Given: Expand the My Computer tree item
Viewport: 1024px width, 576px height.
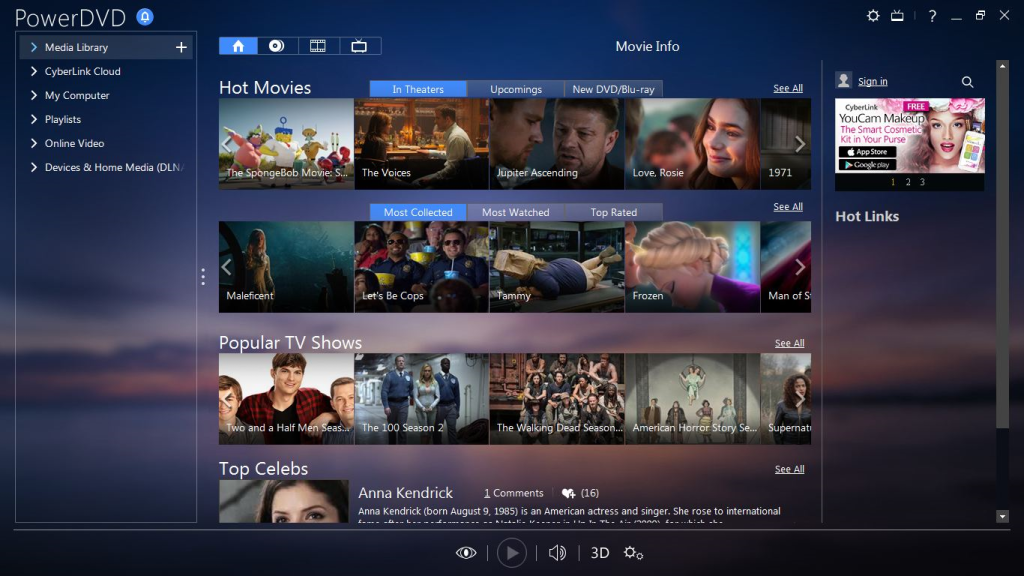Looking at the screenshot, I should pos(34,96).
